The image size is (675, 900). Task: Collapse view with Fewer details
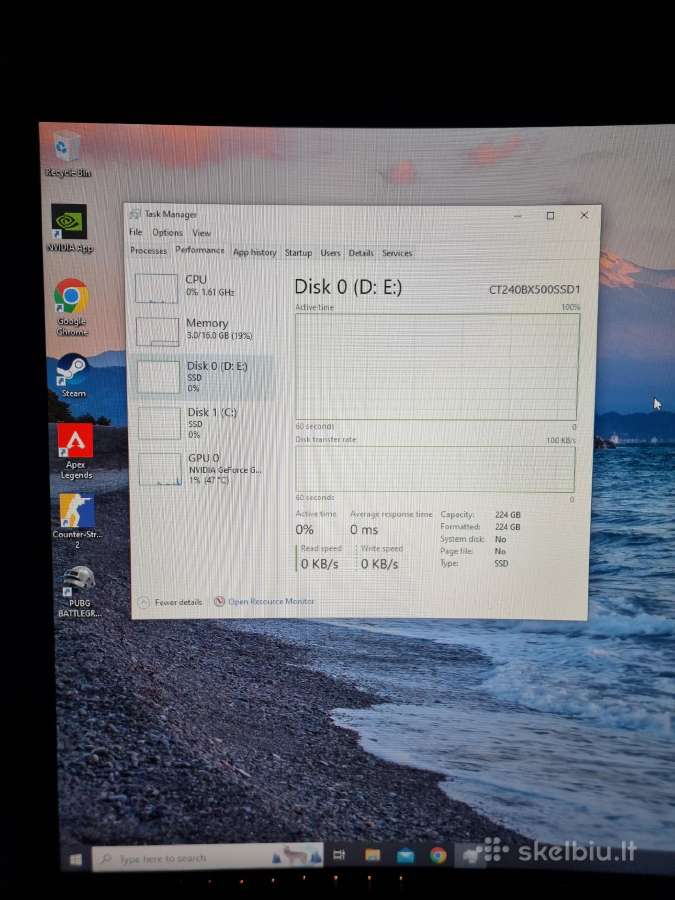coord(171,602)
